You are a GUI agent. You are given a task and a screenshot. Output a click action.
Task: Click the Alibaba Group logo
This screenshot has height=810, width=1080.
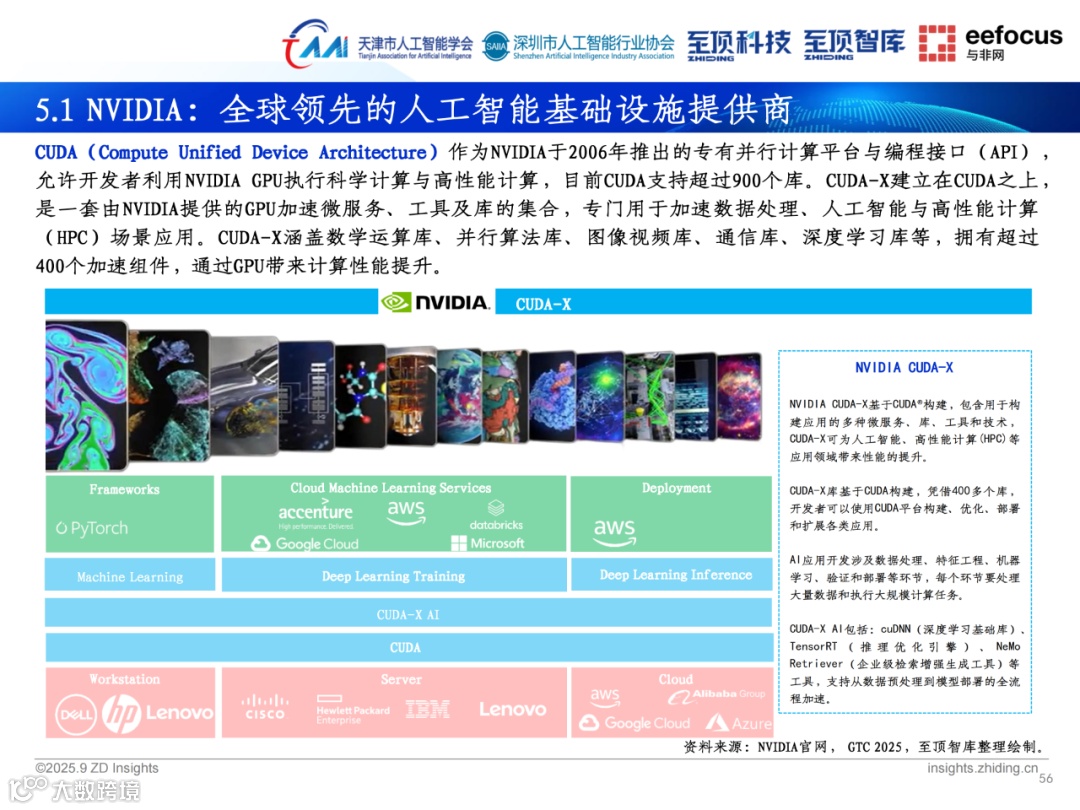click(x=716, y=696)
